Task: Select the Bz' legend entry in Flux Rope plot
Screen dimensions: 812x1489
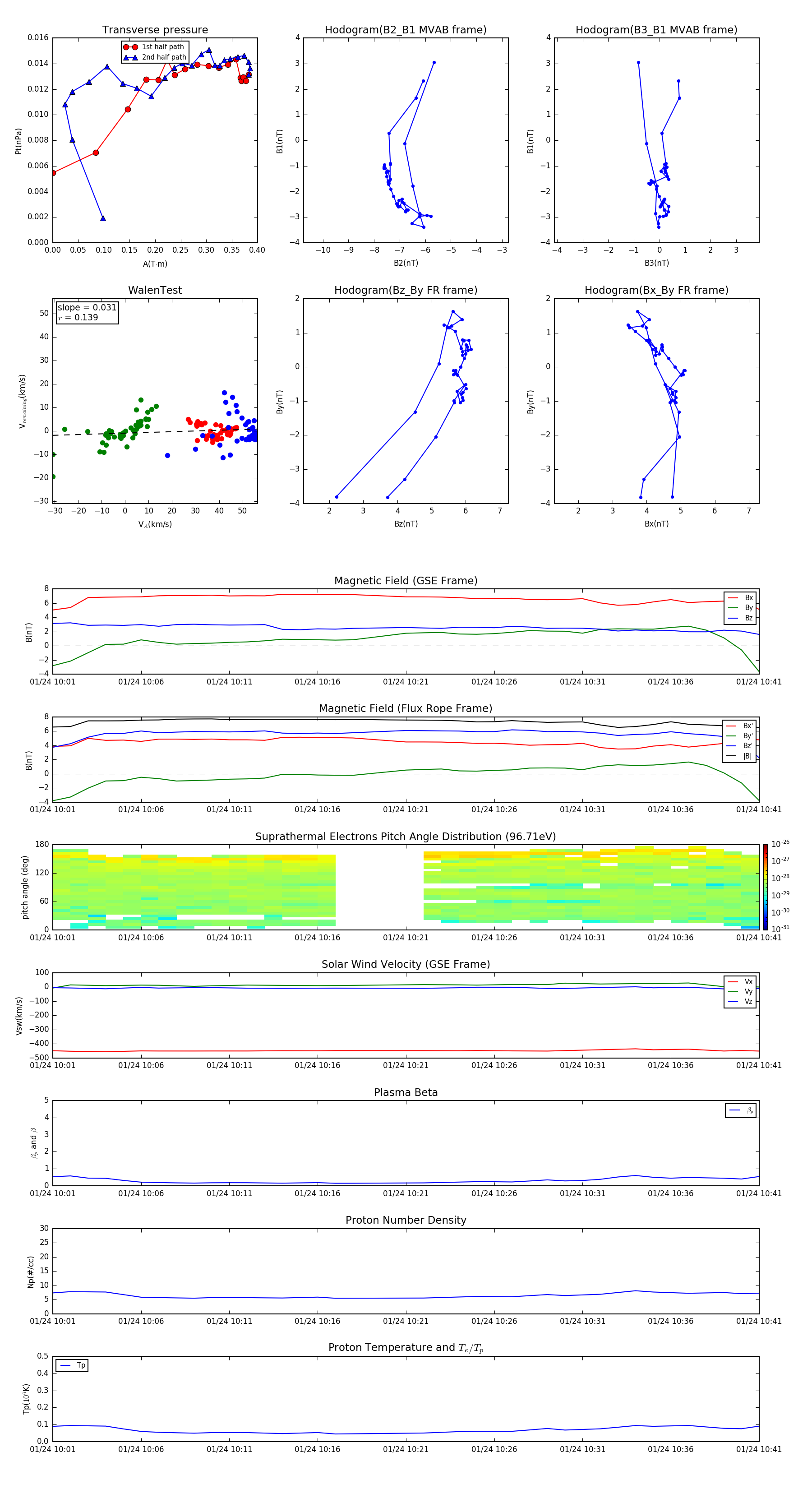Action: [740, 746]
